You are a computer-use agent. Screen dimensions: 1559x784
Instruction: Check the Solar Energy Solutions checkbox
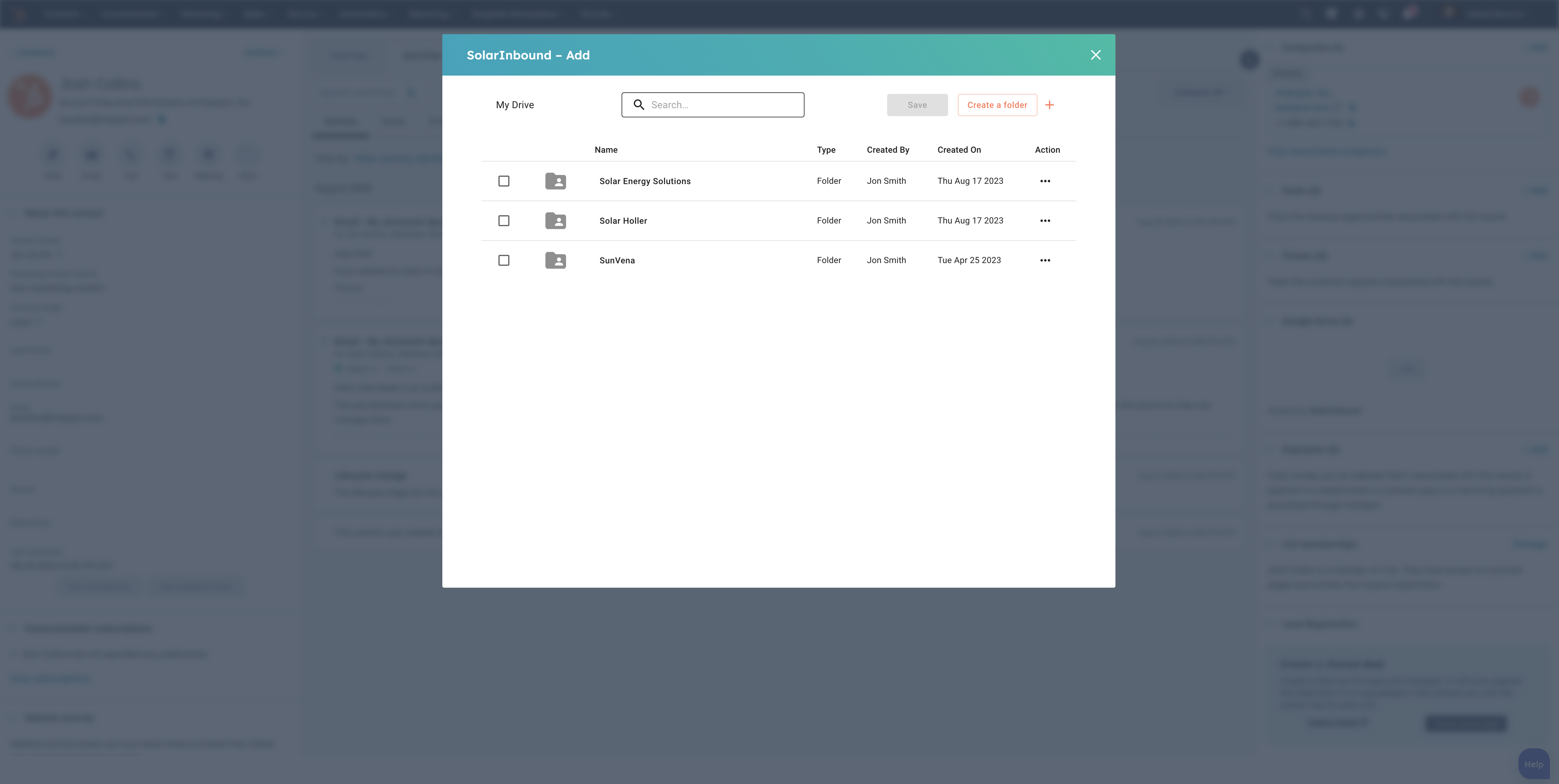click(x=504, y=181)
